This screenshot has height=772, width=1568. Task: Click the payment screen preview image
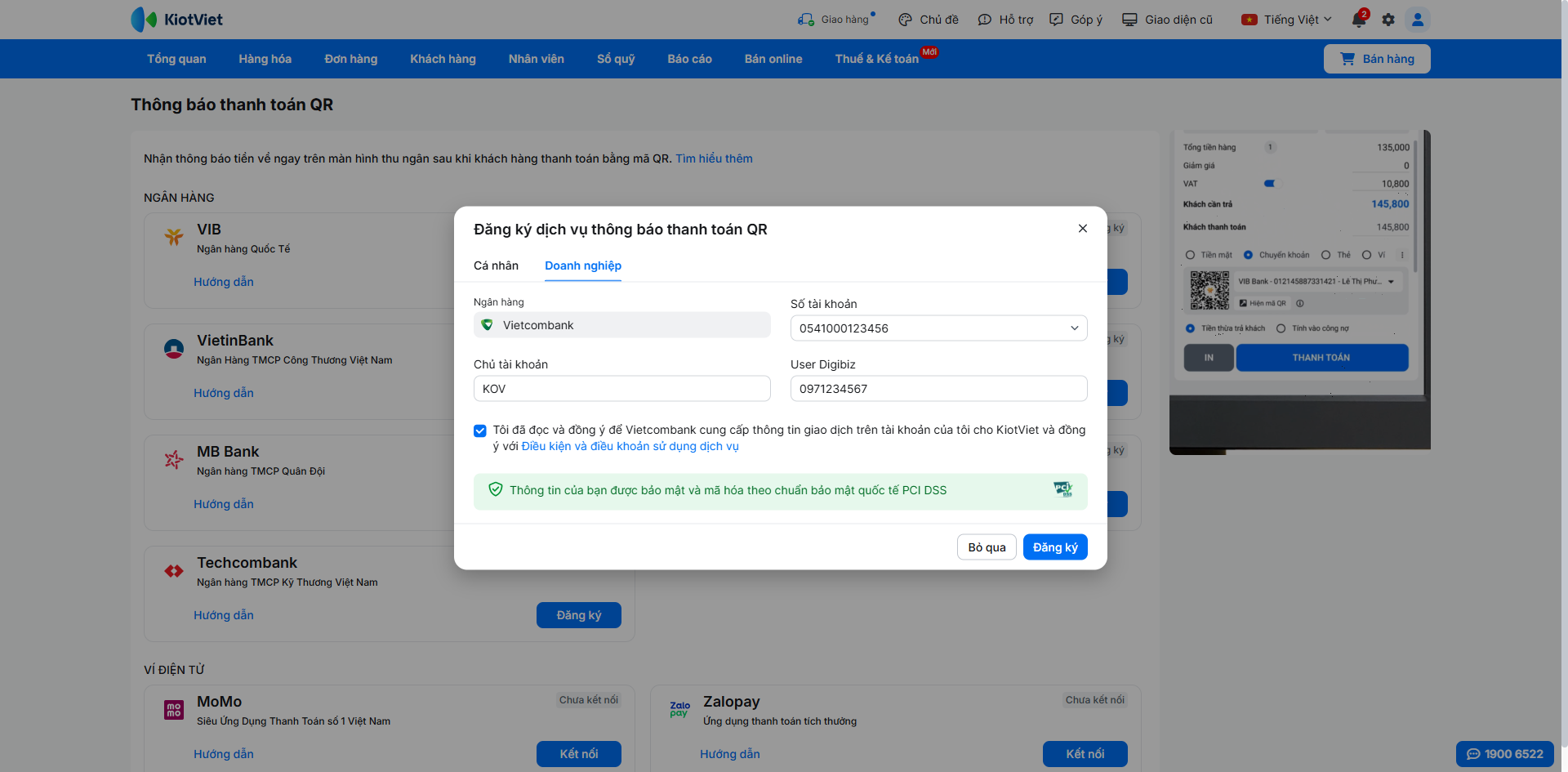click(1300, 292)
